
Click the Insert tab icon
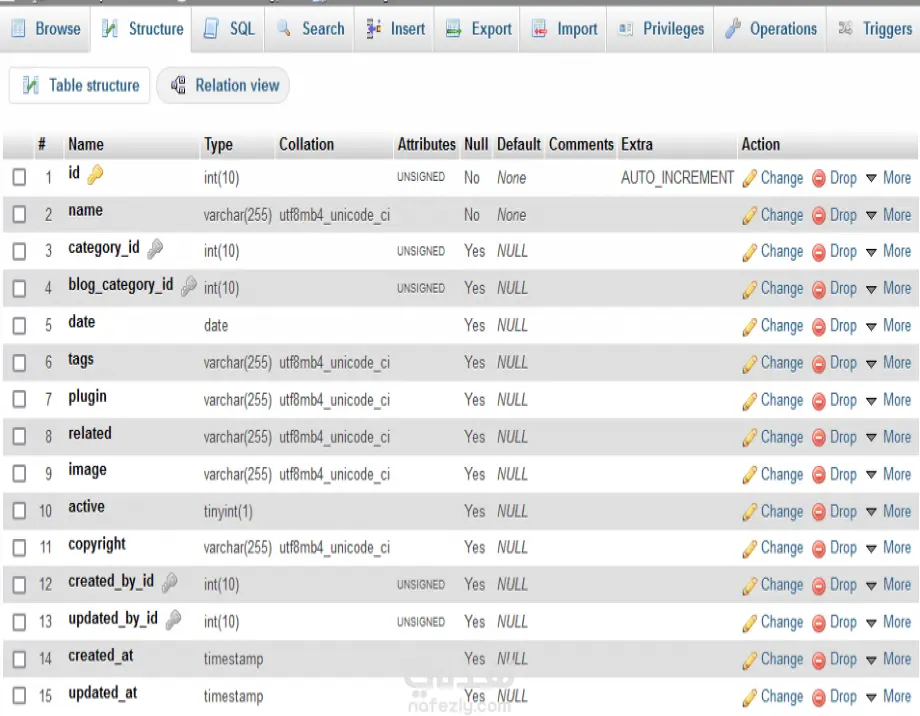pos(373,28)
